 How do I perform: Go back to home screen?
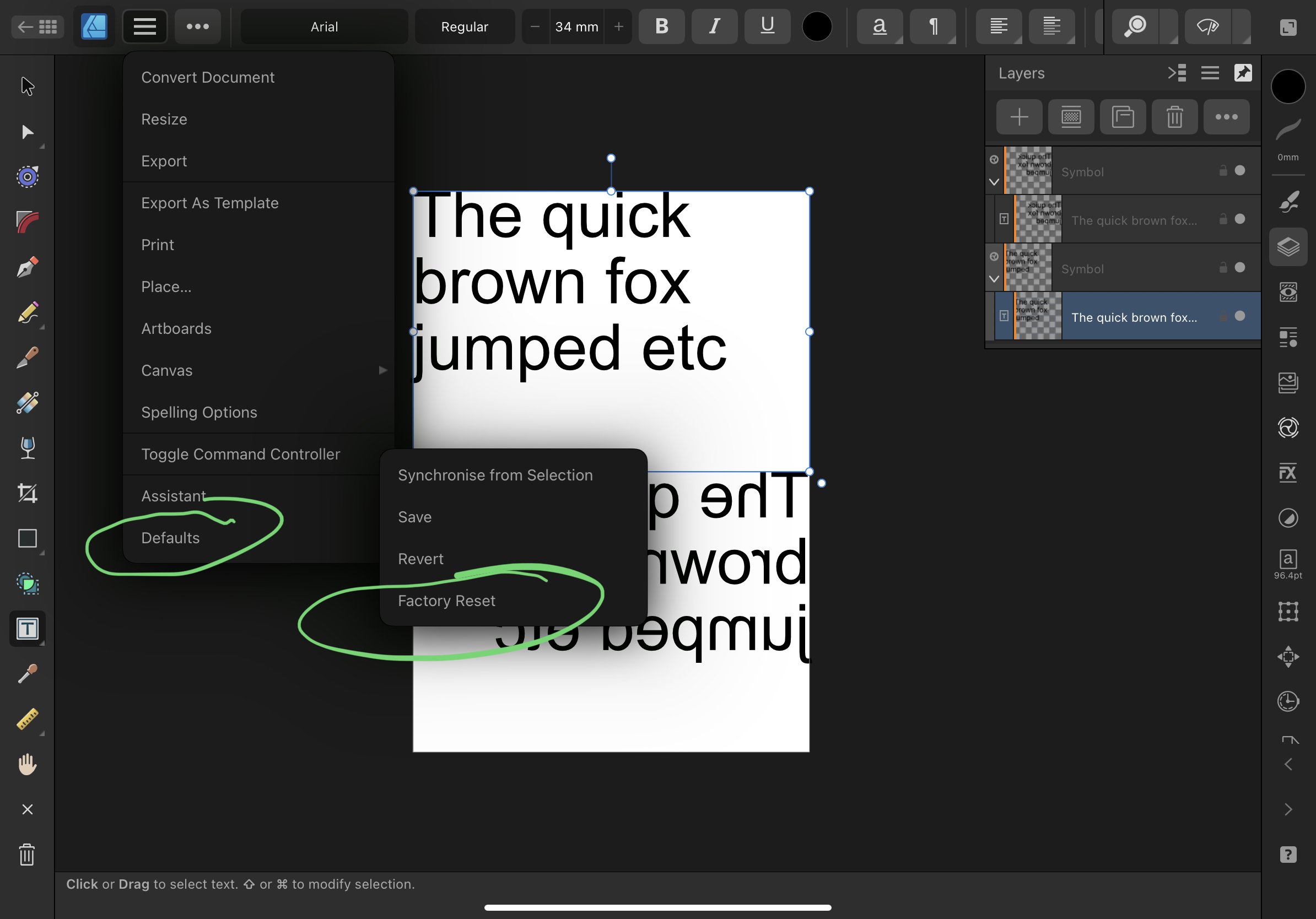click(37, 26)
